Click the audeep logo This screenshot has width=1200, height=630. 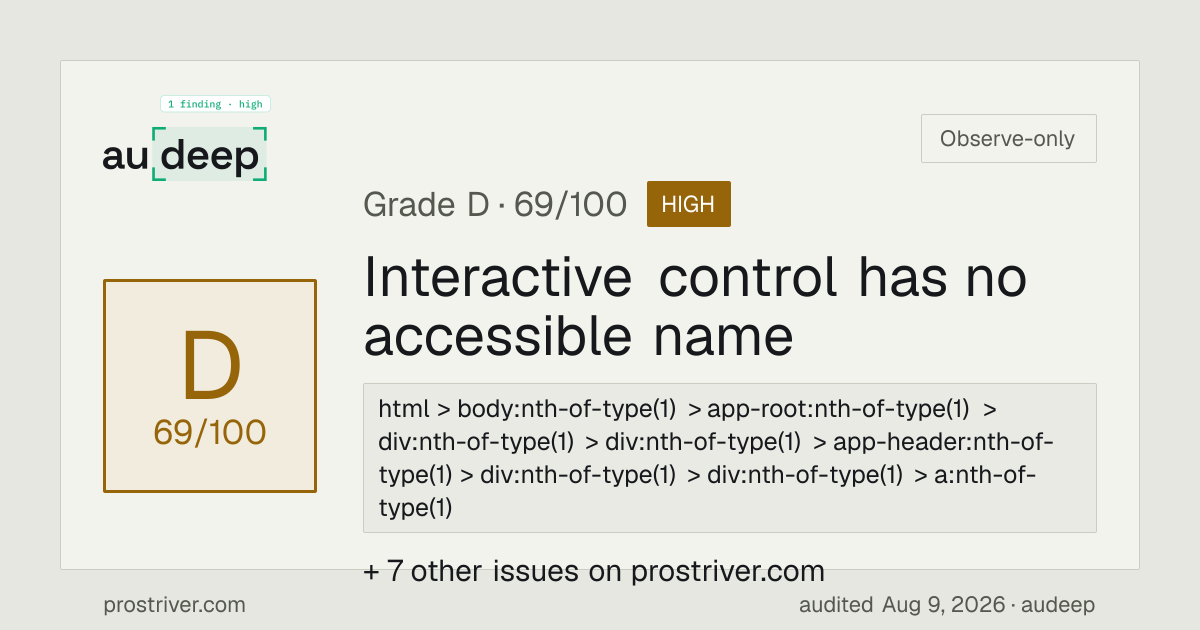tap(185, 155)
